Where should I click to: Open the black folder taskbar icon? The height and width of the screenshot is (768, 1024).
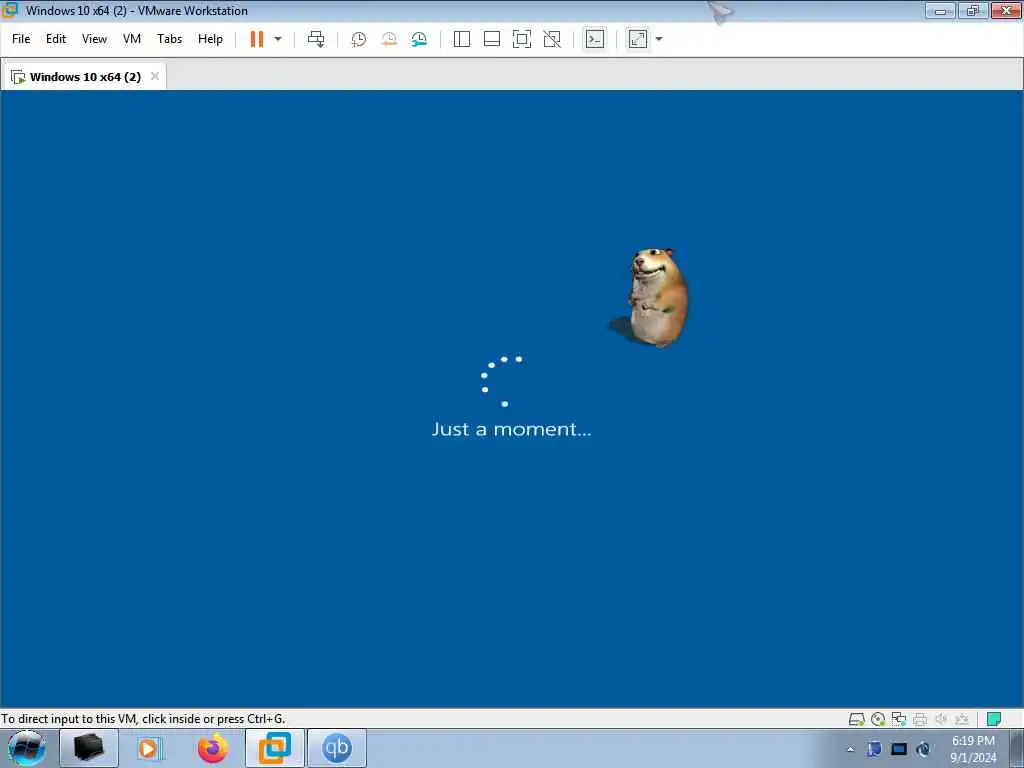89,748
